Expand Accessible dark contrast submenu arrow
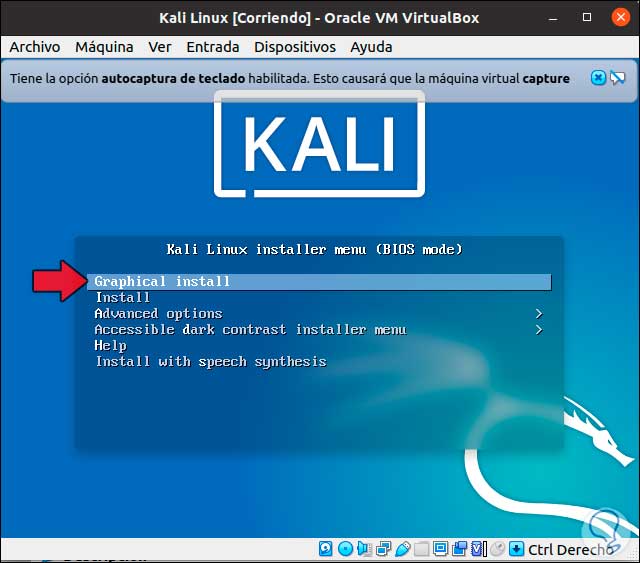The width and height of the screenshot is (640, 563). click(539, 329)
